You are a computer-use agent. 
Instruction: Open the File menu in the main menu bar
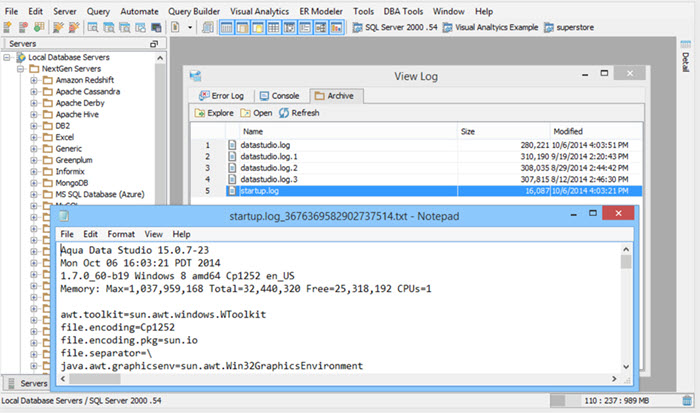[x=11, y=11]
